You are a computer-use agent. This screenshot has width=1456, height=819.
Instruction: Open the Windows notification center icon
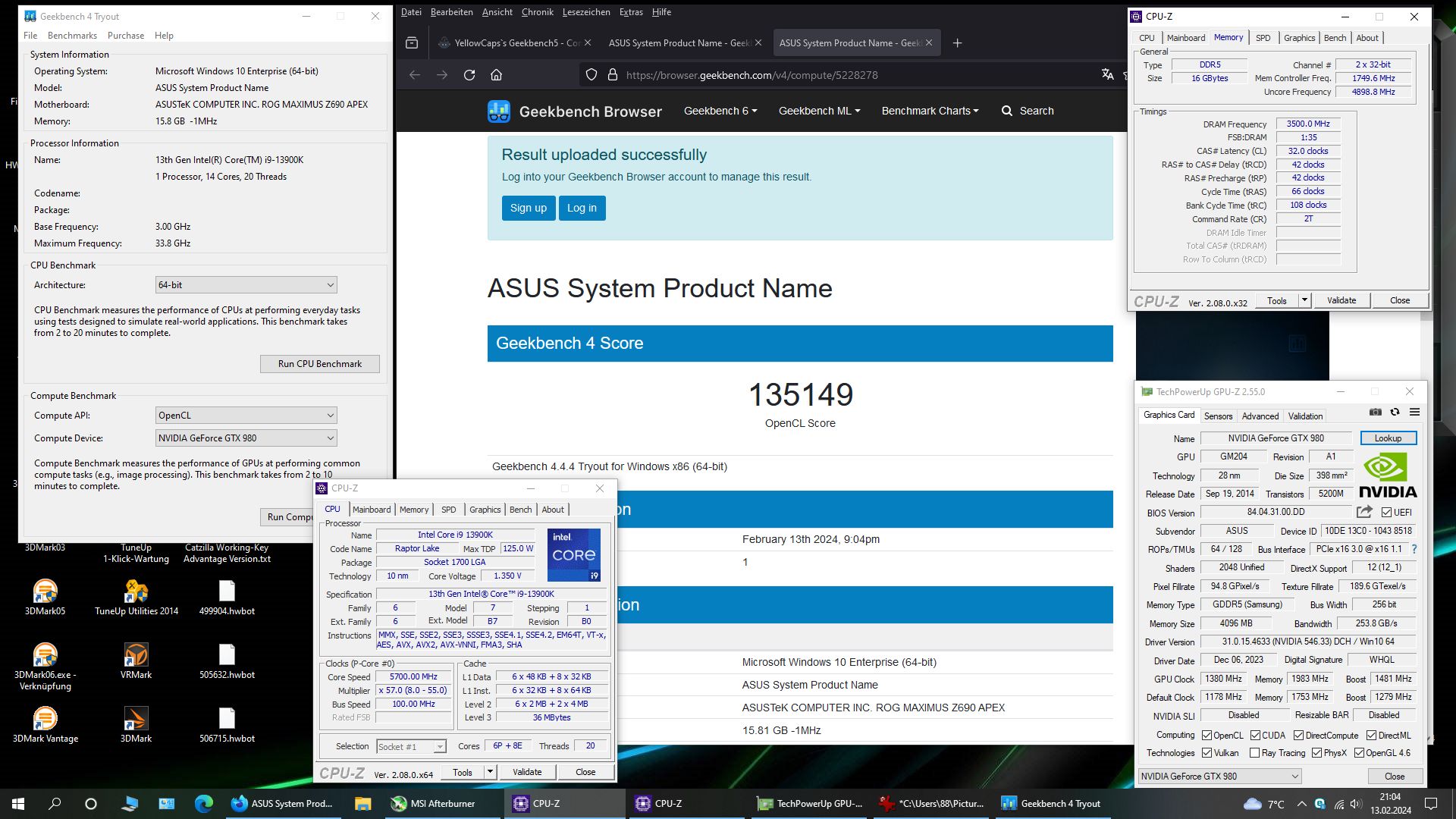click(1432, 804)
